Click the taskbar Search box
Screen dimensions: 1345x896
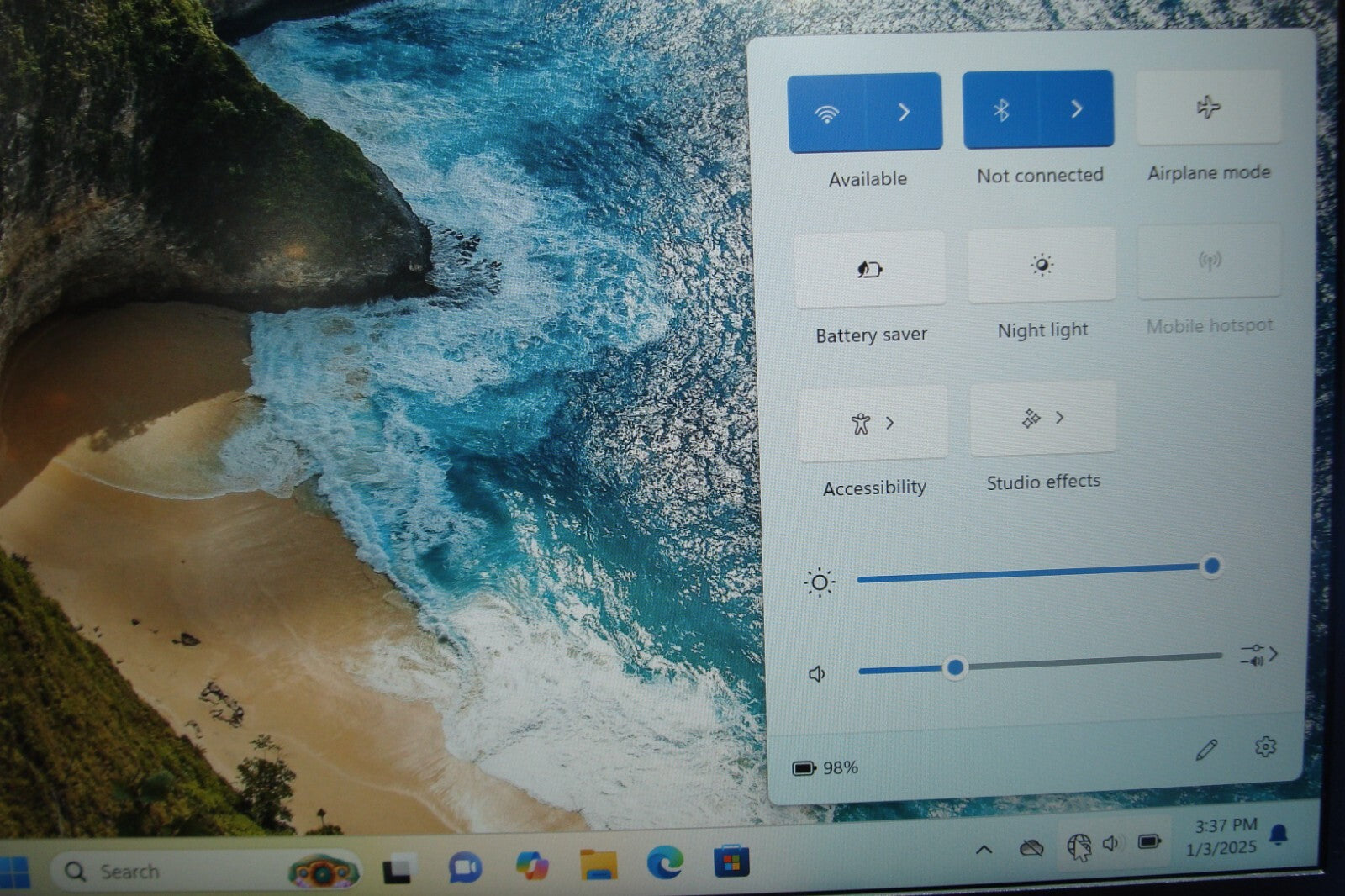point(168,872)
